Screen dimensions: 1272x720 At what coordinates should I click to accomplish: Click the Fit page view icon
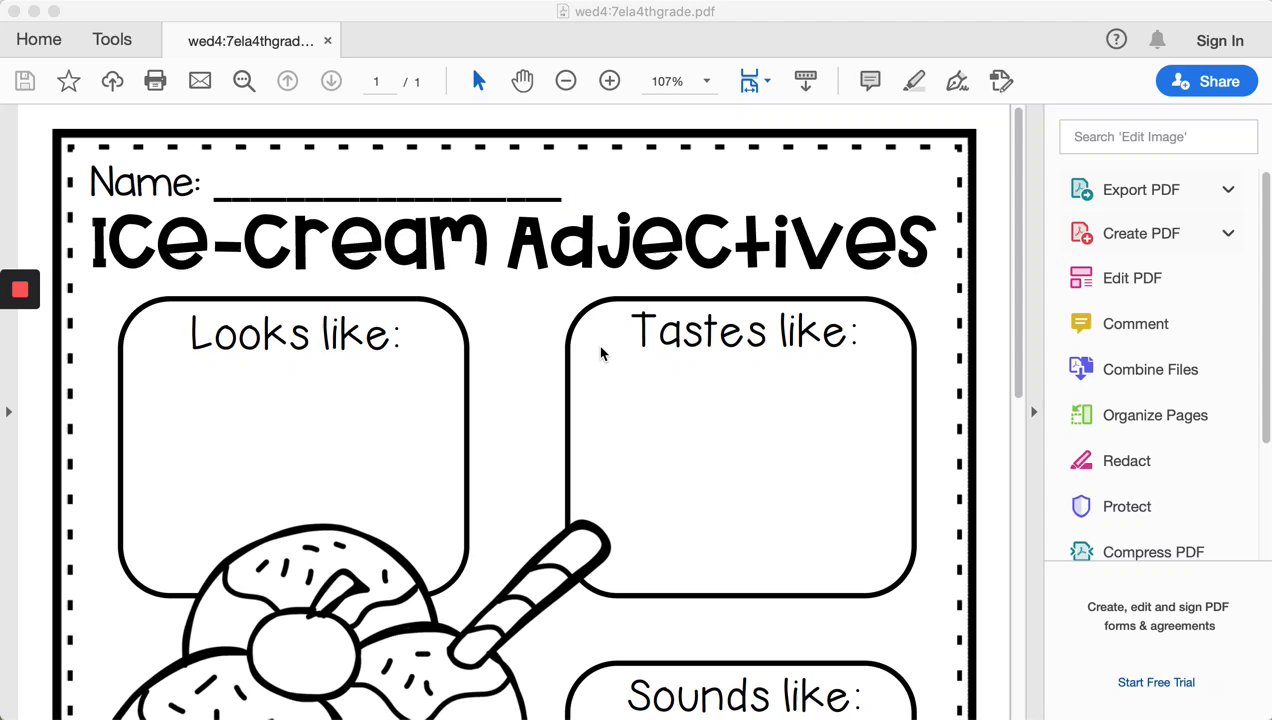(749, 81)
